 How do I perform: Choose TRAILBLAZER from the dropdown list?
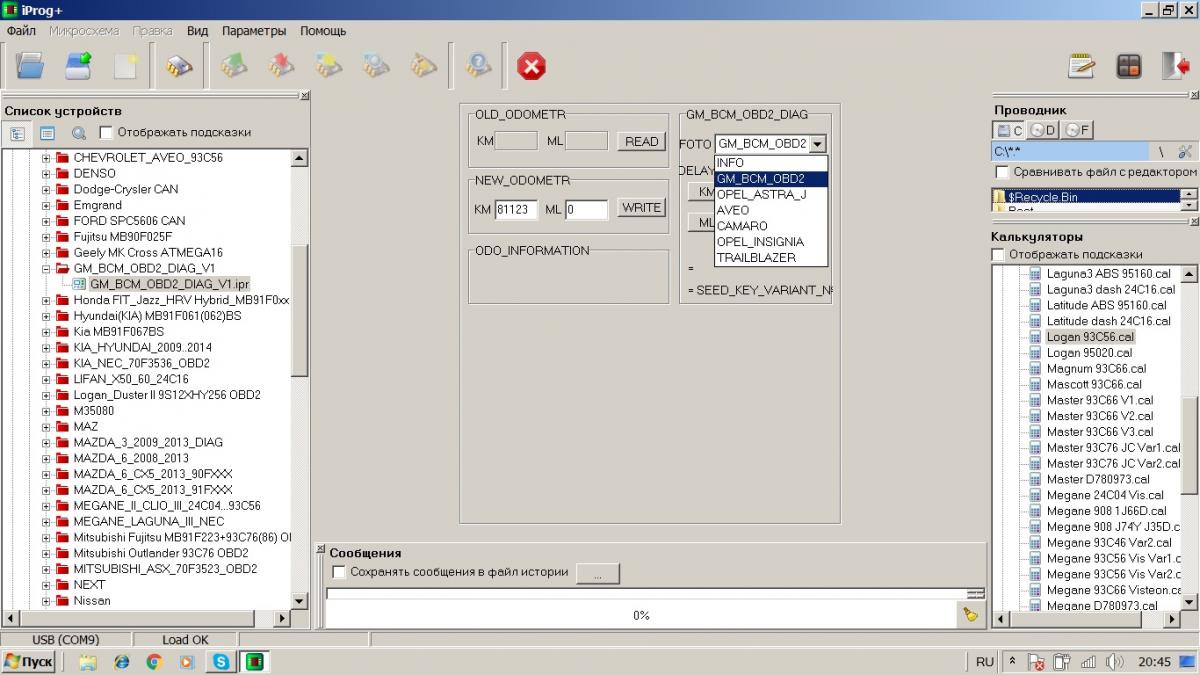point(771,258)
